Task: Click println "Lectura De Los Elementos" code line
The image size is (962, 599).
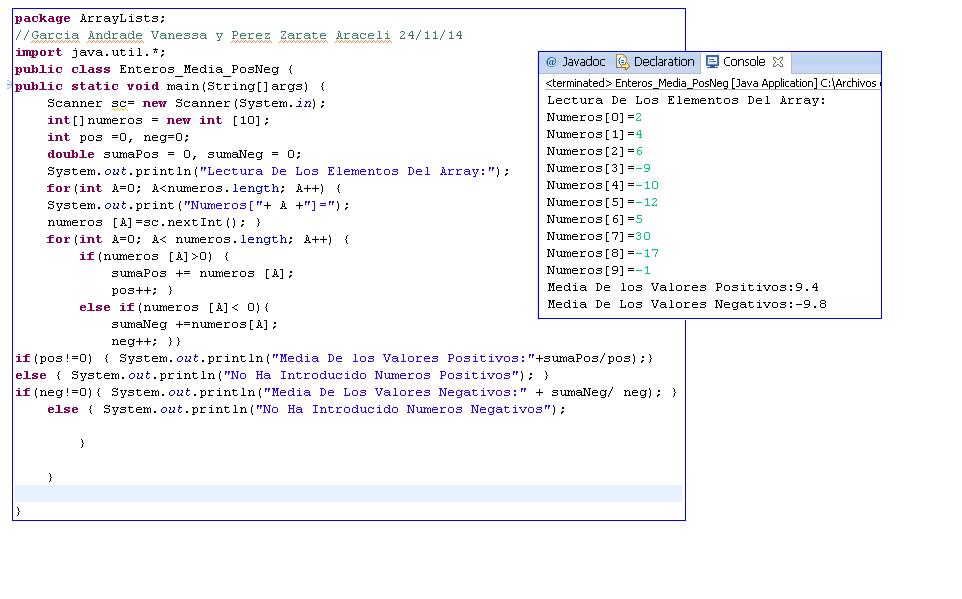Action: (278, 171)
